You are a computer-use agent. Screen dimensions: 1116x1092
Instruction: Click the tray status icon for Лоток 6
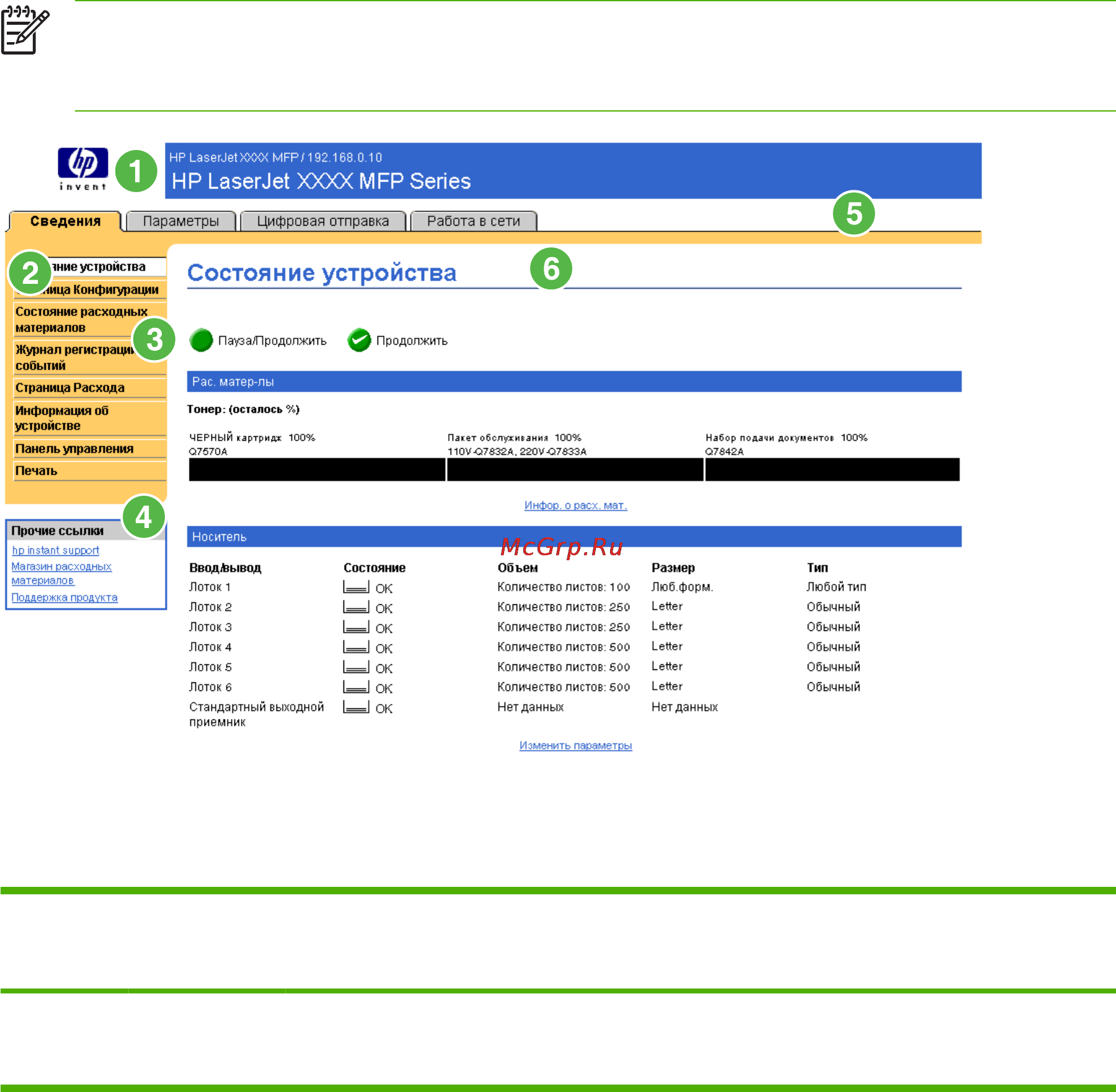(x=356, y=687)
